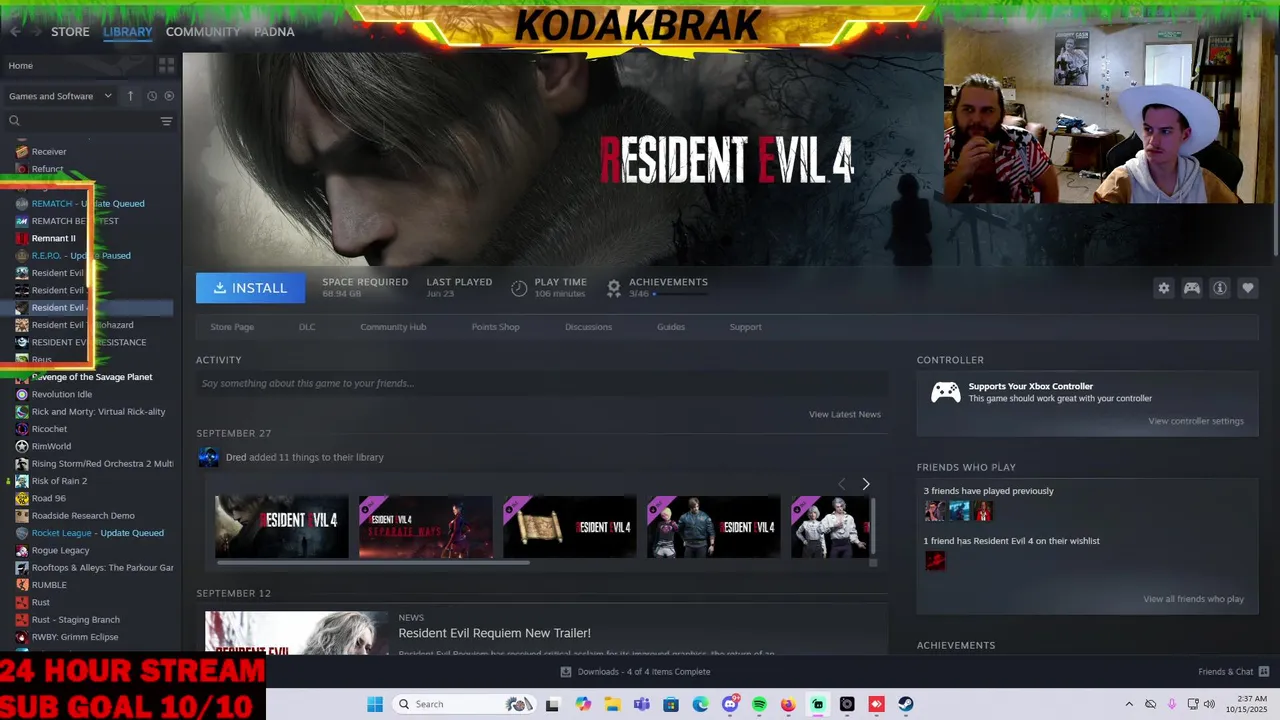1280x720 pixels.
Task: Click the wishlist friend's red avatar
Action: click(935, 561)
